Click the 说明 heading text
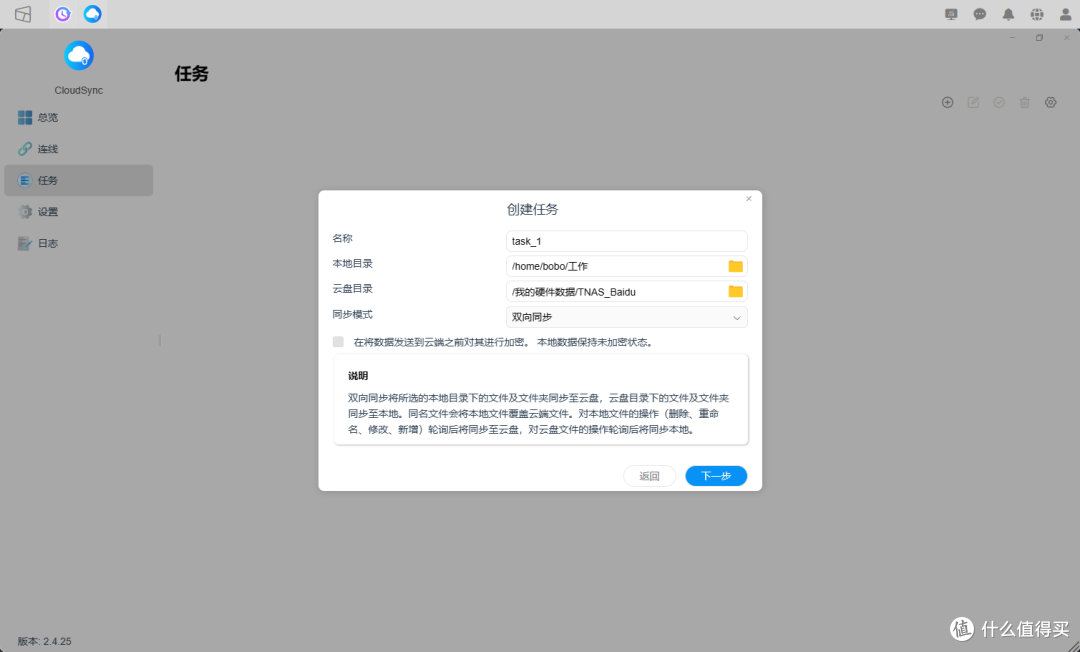The image size is (1080, 652). (x=358, y=376)
